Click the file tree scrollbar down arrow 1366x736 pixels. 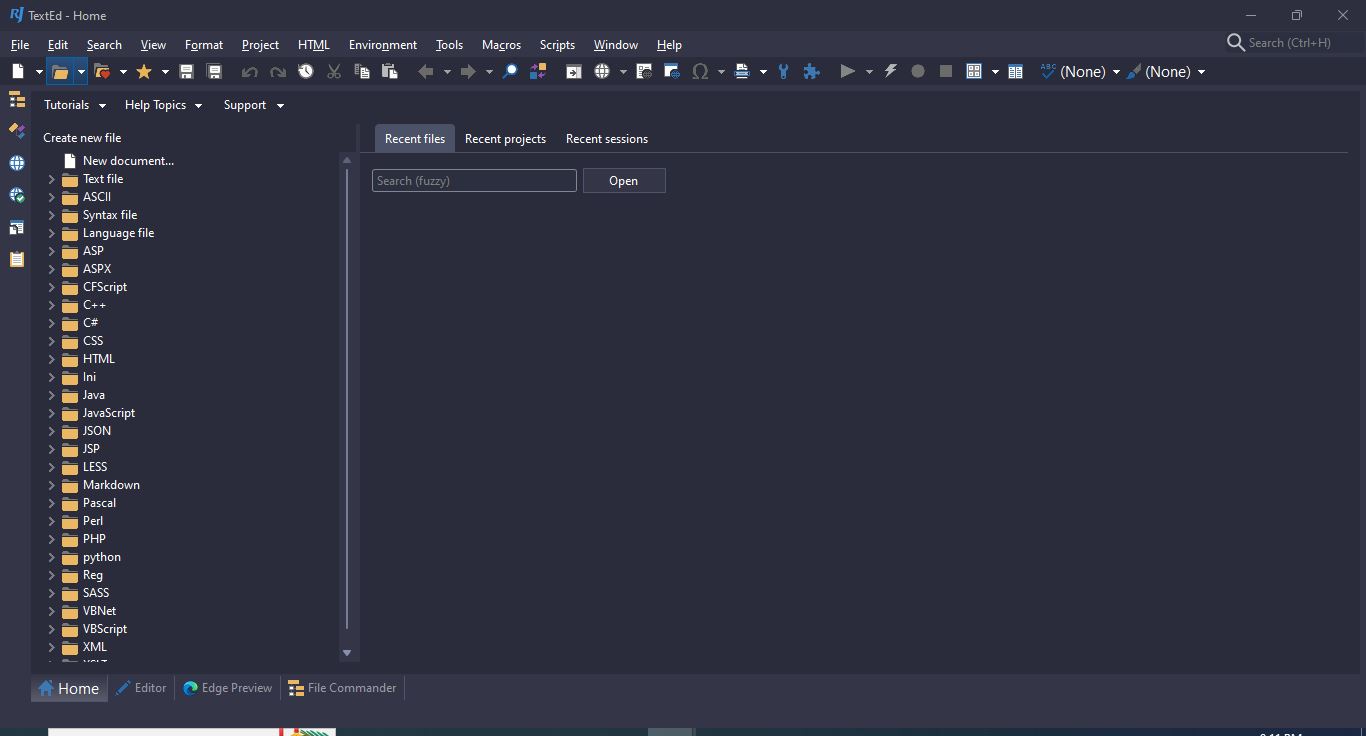tap(347, 653)
